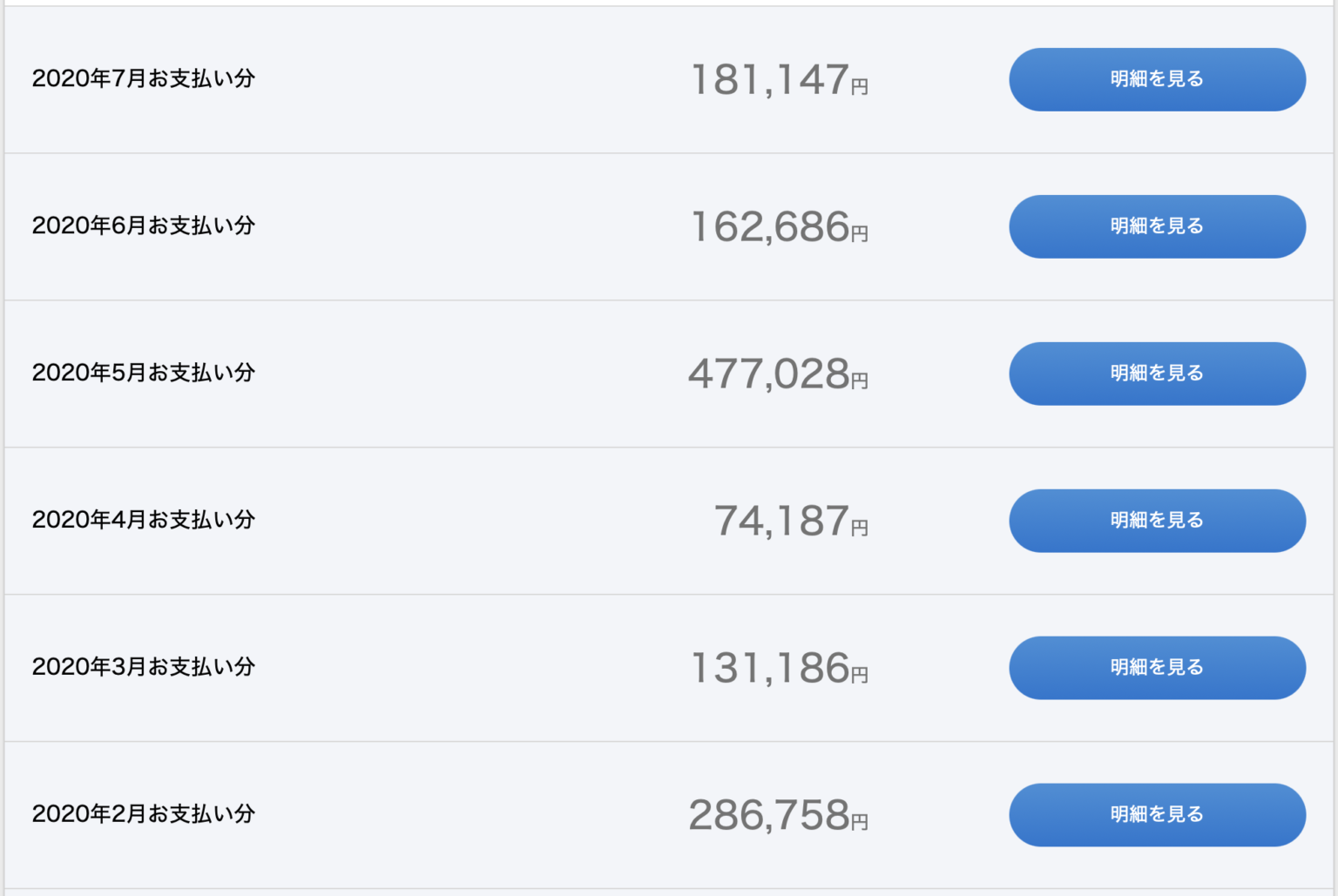Click the 円 symbol after 477,028
Image resolution: width=1338 pixels, height=896 pixels.
point(860,381)
